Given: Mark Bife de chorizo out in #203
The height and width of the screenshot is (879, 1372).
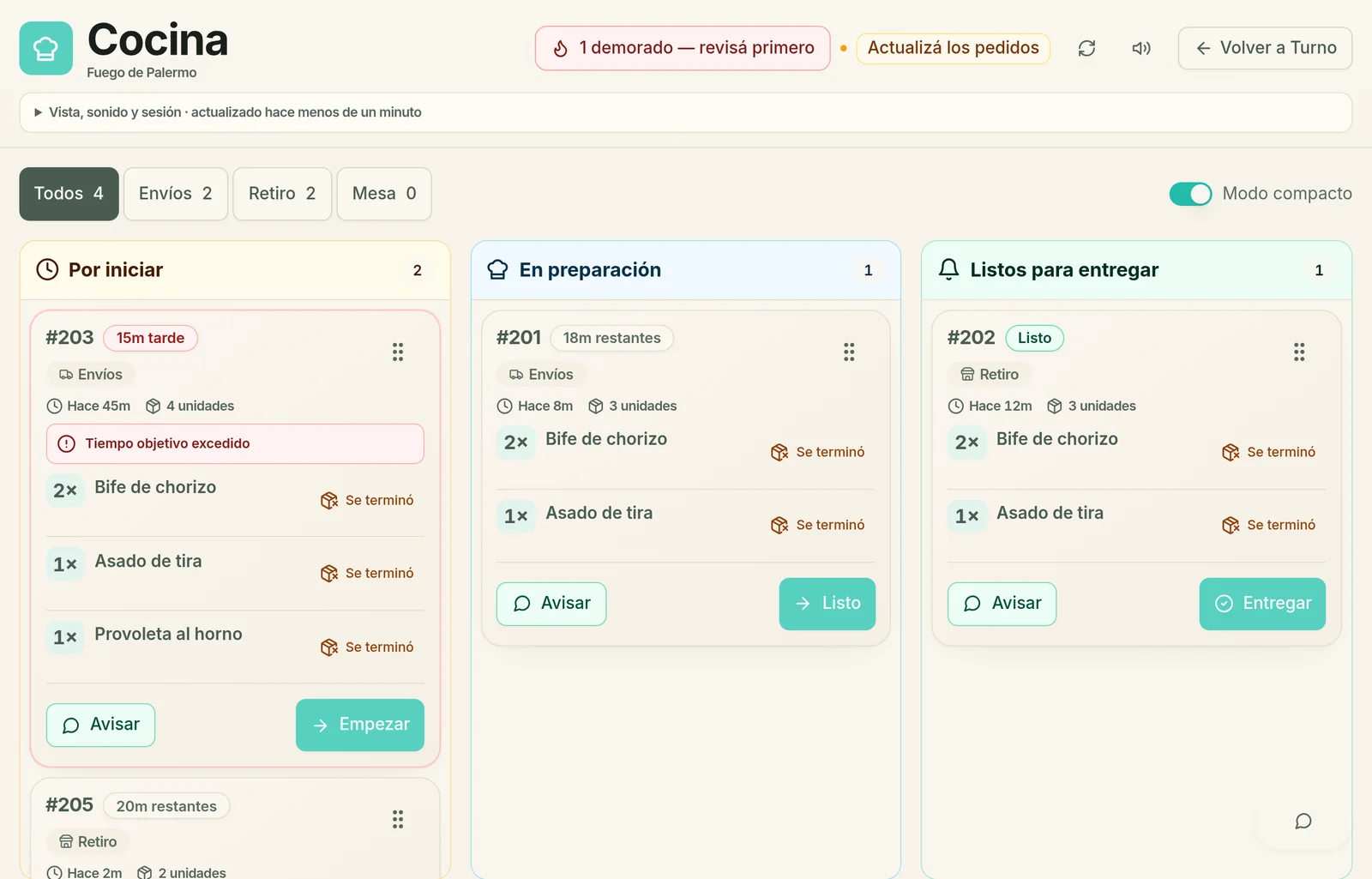Looking at the screenshot, I should pyautogui.click(x=368, y=500).
